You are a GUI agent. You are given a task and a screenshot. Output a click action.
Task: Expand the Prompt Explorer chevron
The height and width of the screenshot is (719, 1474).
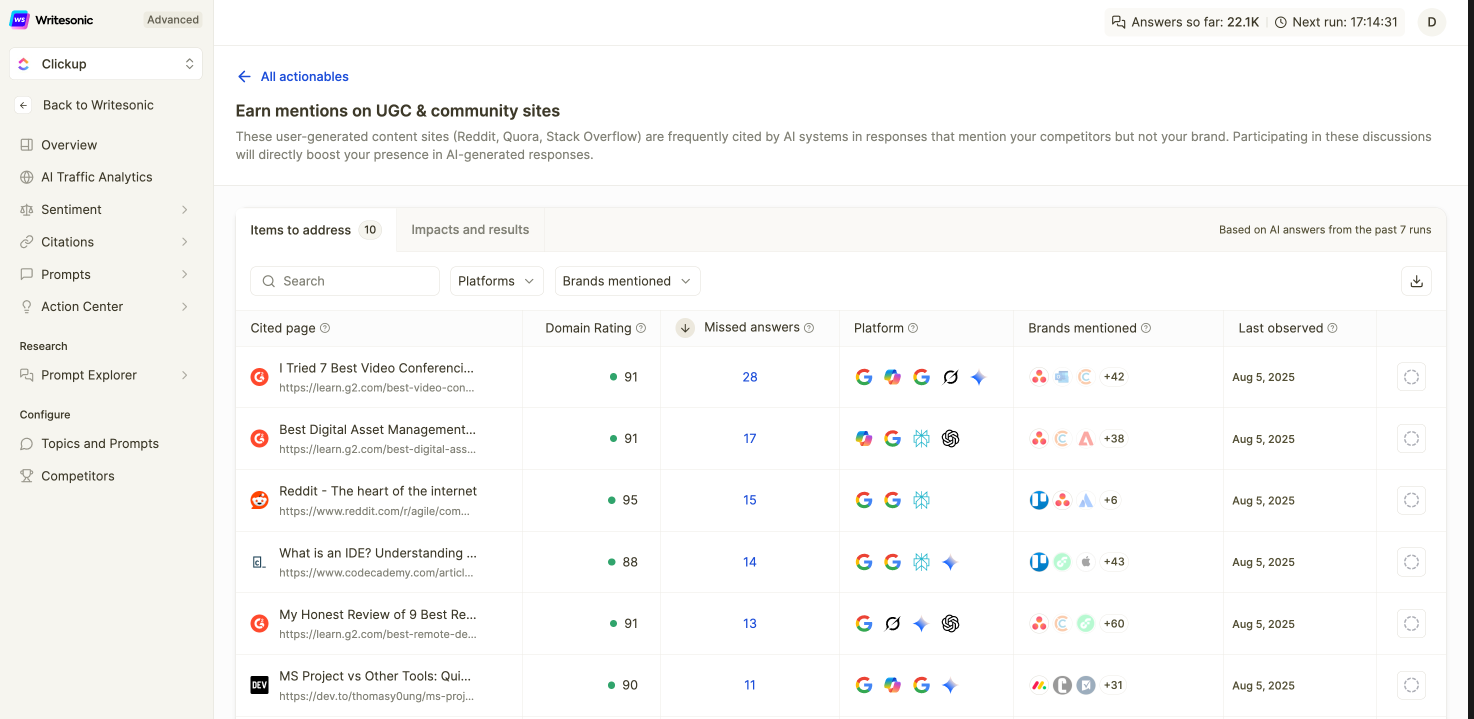click(x=185, y=375)
